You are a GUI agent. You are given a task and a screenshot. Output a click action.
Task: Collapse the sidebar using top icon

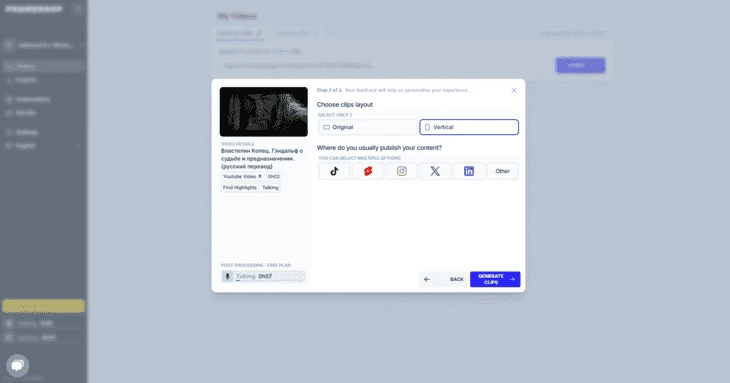(77, 9)
